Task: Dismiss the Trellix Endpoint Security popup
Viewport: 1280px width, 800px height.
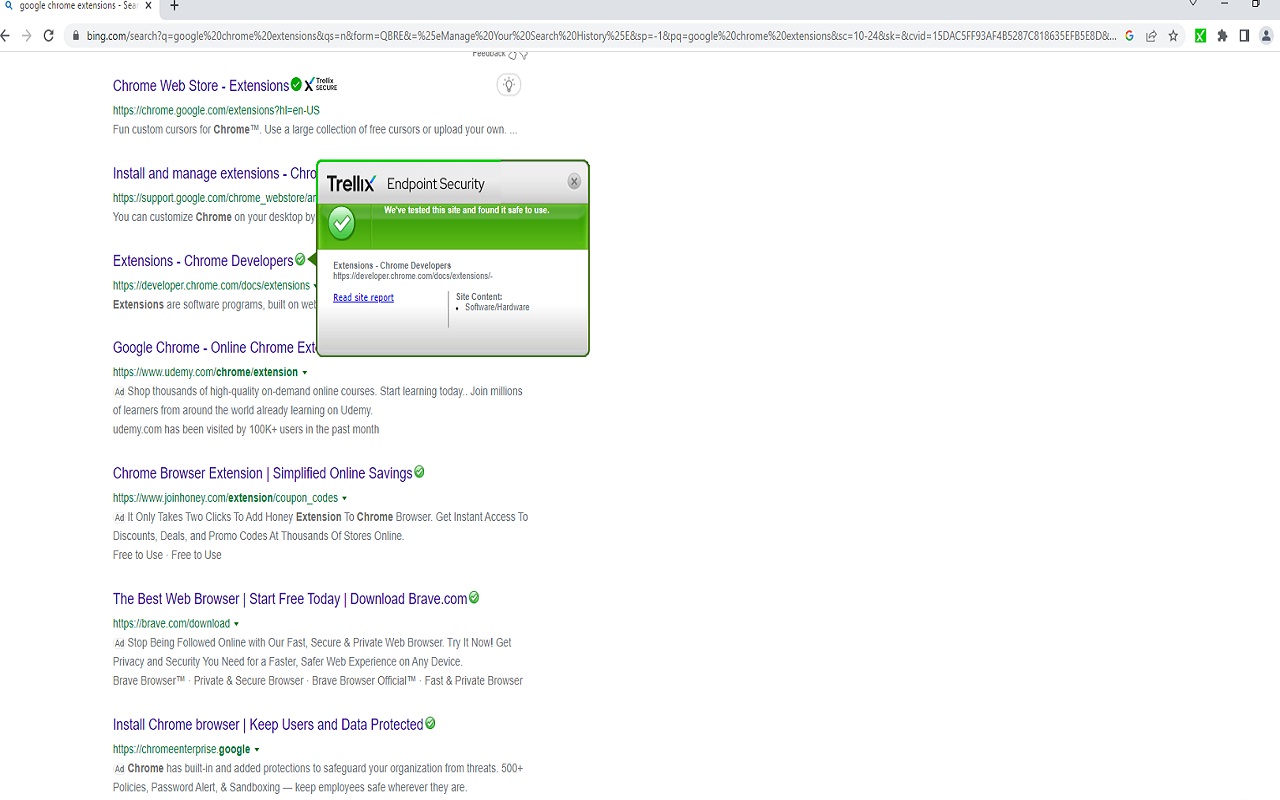Action: [x=573, y=181]
